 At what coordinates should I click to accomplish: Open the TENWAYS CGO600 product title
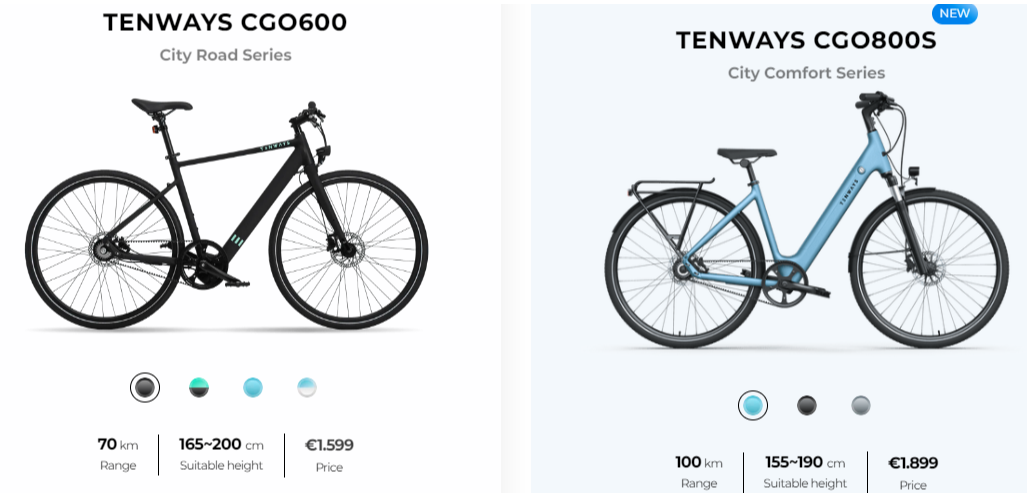tap(225, 22)
